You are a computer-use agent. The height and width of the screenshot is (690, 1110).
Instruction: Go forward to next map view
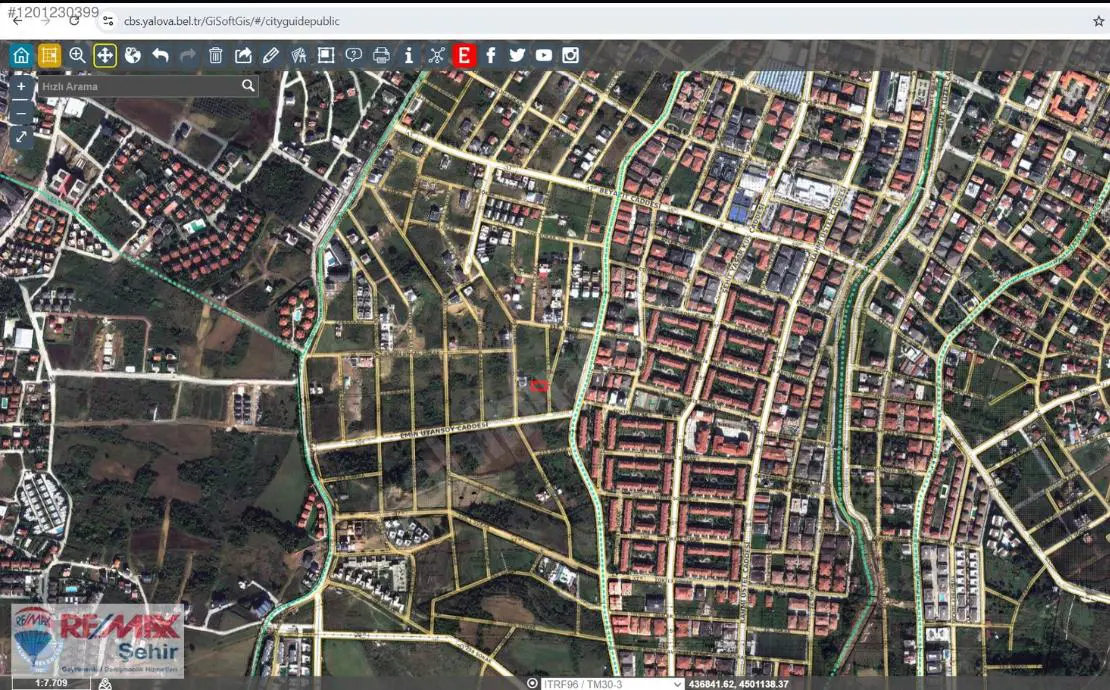tap(188, 55)
